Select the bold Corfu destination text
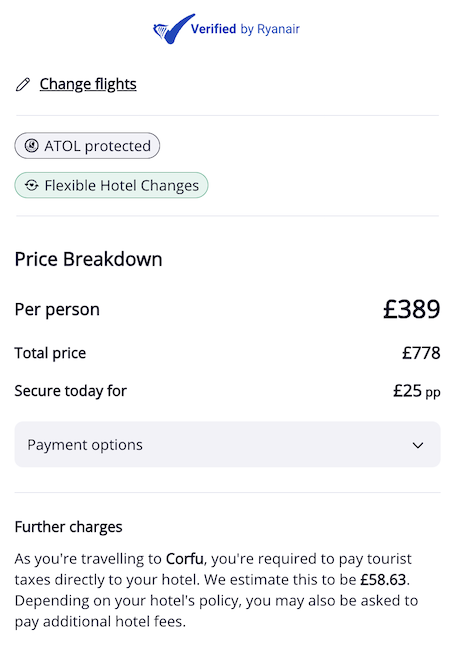Screen dimensions: 454x651 point(185,559)
